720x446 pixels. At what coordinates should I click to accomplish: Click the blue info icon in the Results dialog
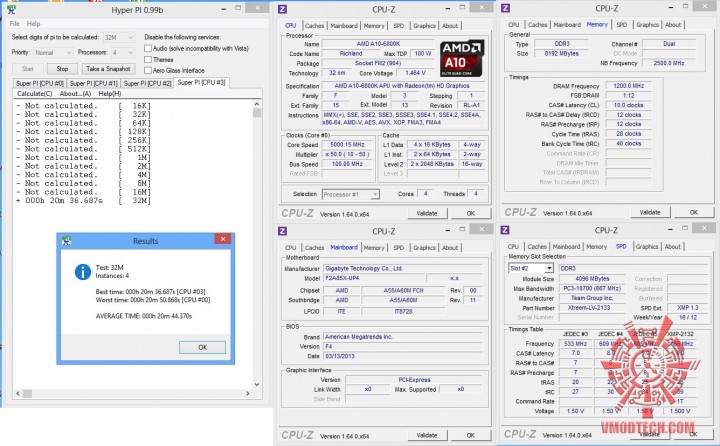tap(83, 271)
